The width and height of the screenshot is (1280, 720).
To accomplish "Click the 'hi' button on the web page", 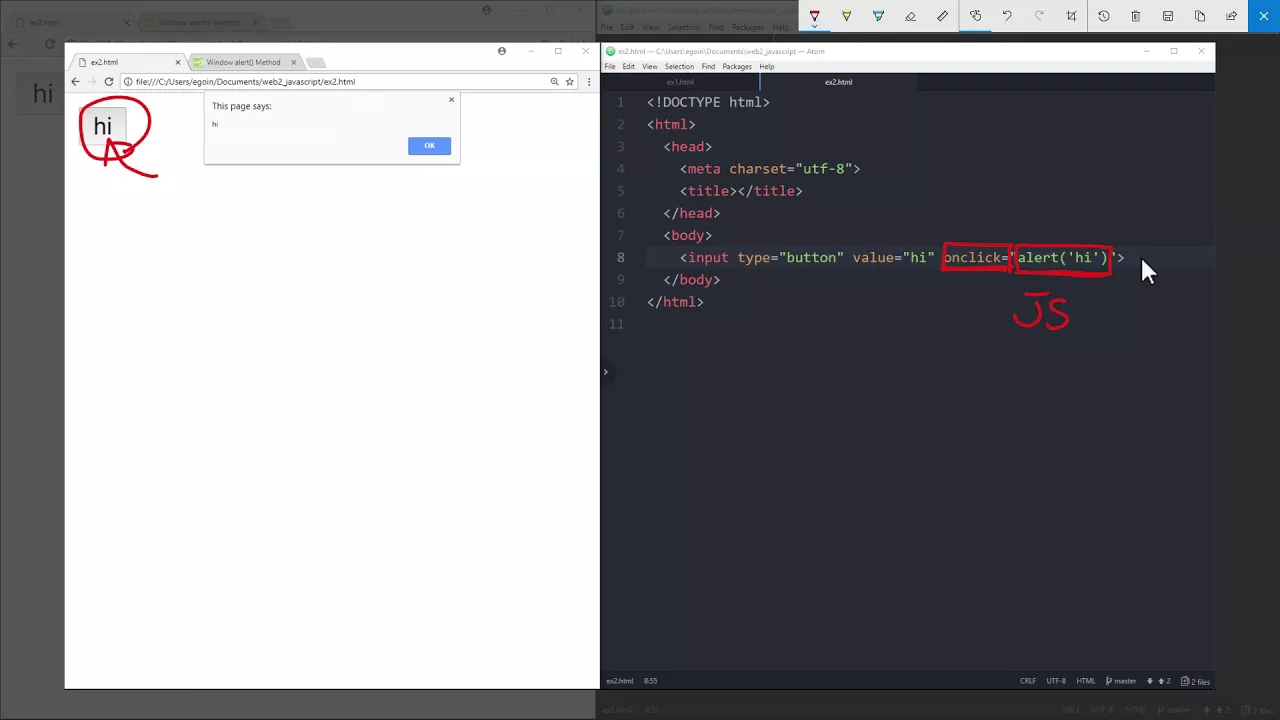I will coord(102,126).
